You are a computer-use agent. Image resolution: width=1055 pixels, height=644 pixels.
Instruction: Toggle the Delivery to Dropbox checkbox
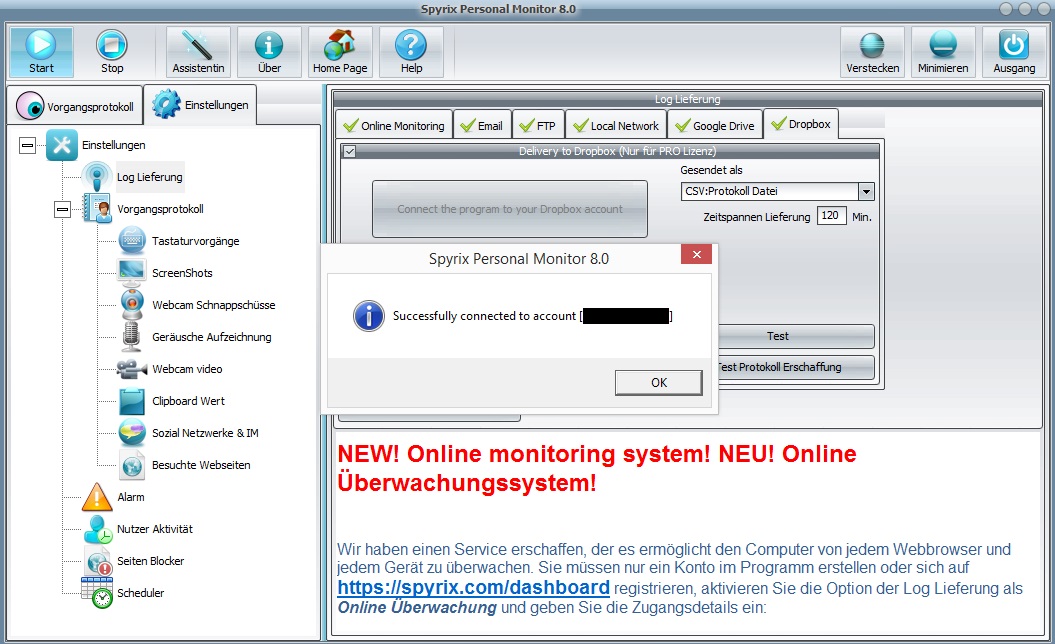tap(349, 151)
